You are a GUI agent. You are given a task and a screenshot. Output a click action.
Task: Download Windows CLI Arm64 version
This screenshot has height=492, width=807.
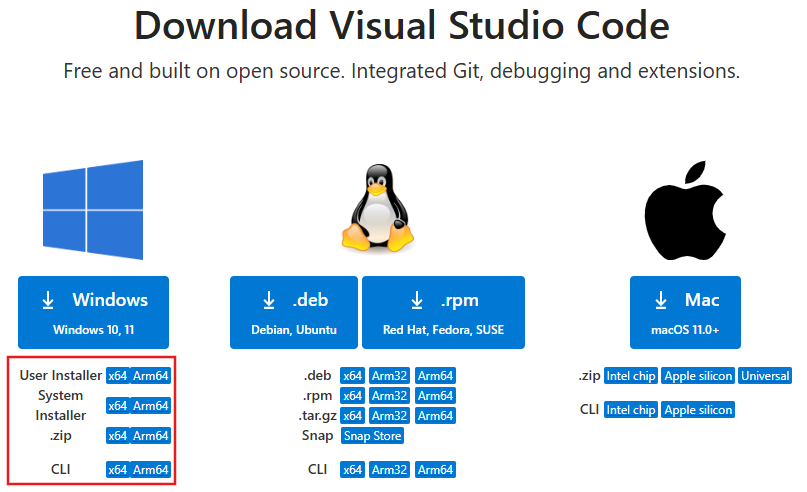[151, 470]
